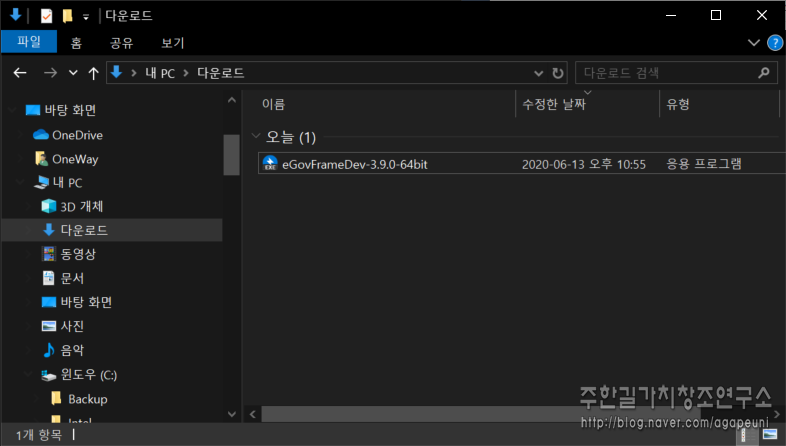Click 내 PC in the address breadcrumb

click(160, 73)
